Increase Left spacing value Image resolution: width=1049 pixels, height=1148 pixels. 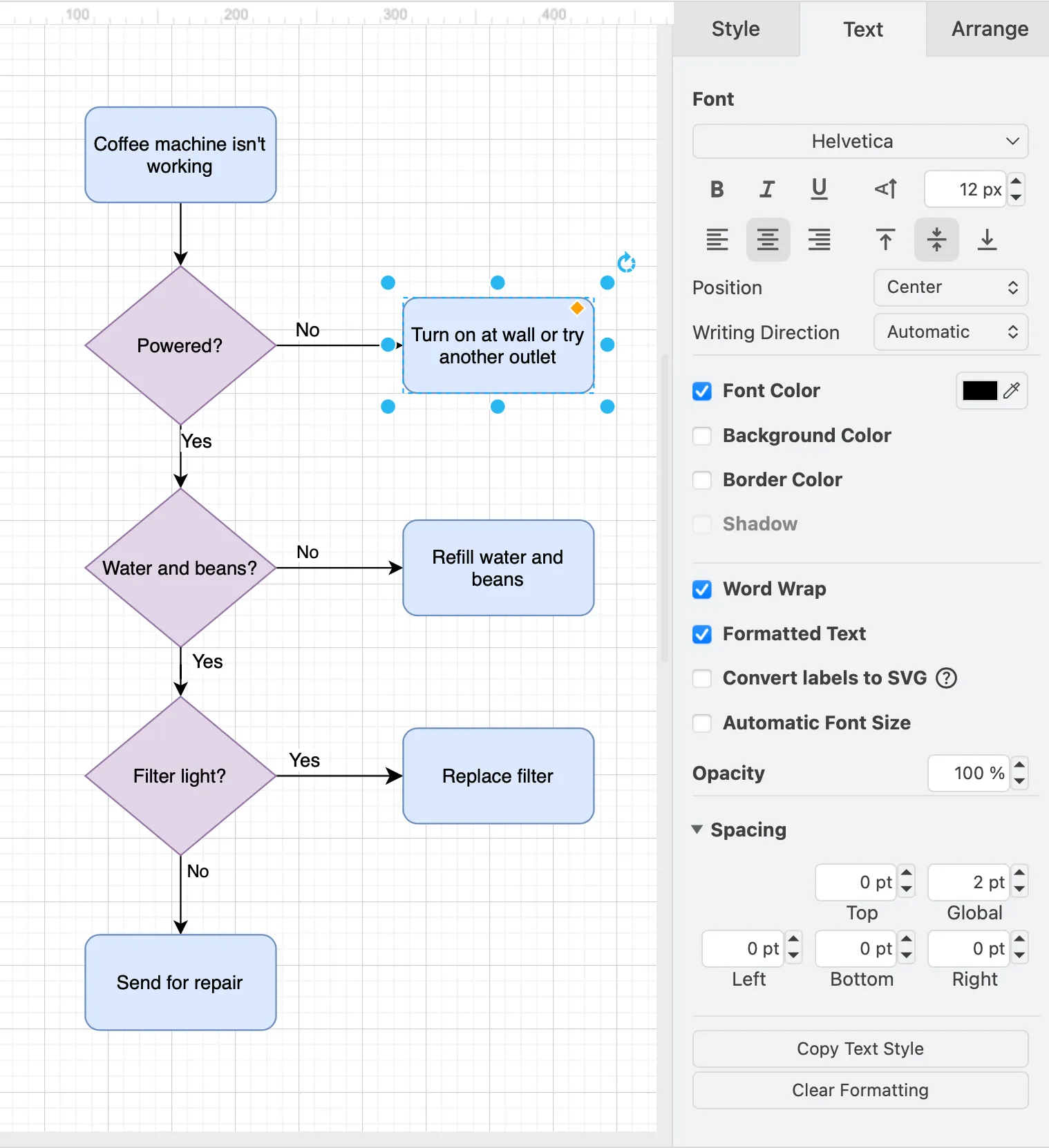click(793, 940)
